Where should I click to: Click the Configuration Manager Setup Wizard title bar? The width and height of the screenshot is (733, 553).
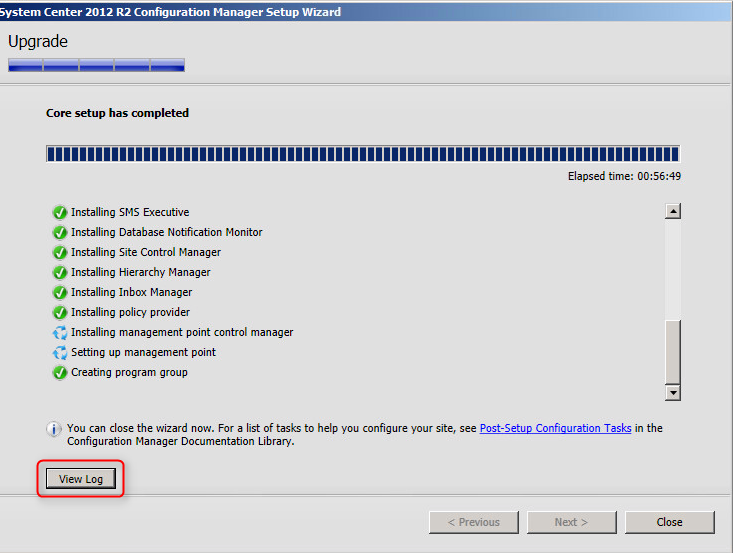[366, 11]
